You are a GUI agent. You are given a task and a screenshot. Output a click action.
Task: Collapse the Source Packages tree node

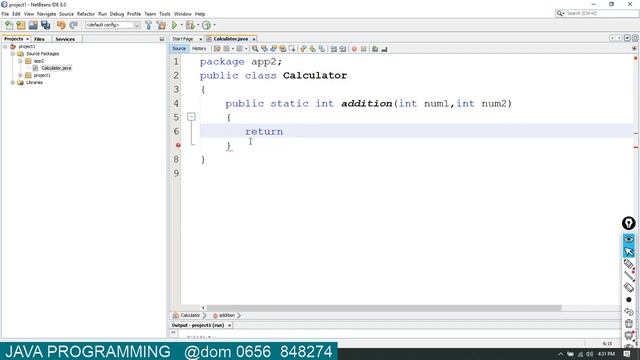13,54
